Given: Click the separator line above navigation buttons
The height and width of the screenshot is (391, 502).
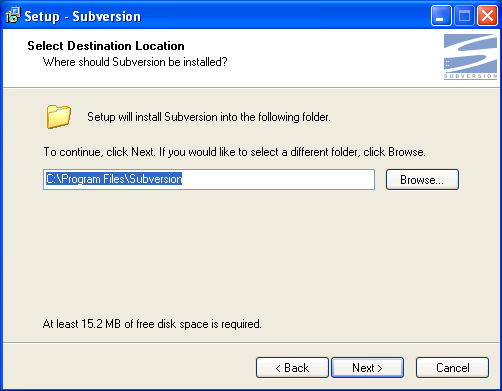Looking at the screenshot, I should (251, 342).
